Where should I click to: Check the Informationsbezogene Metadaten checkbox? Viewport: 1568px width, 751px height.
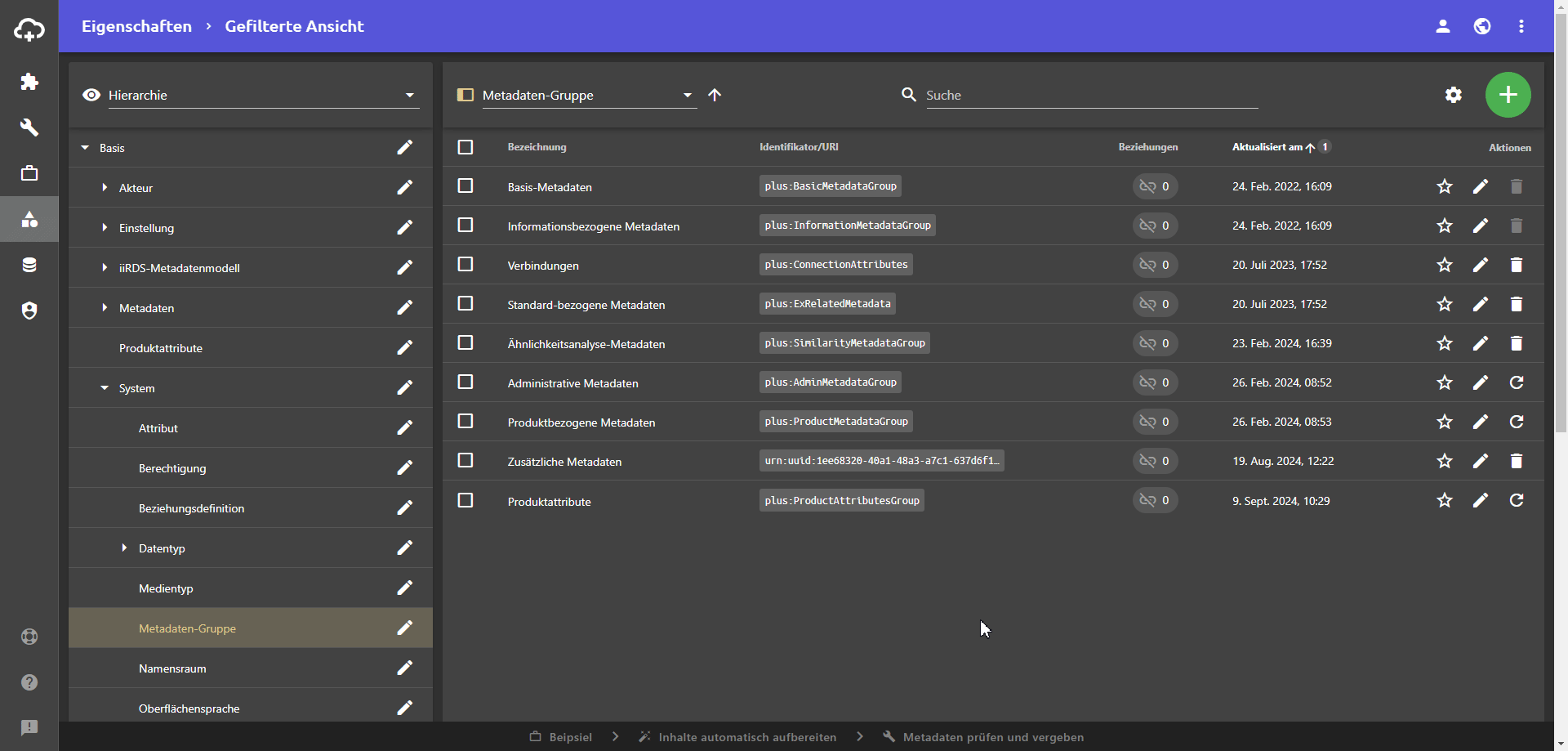(x=465, y=225)
